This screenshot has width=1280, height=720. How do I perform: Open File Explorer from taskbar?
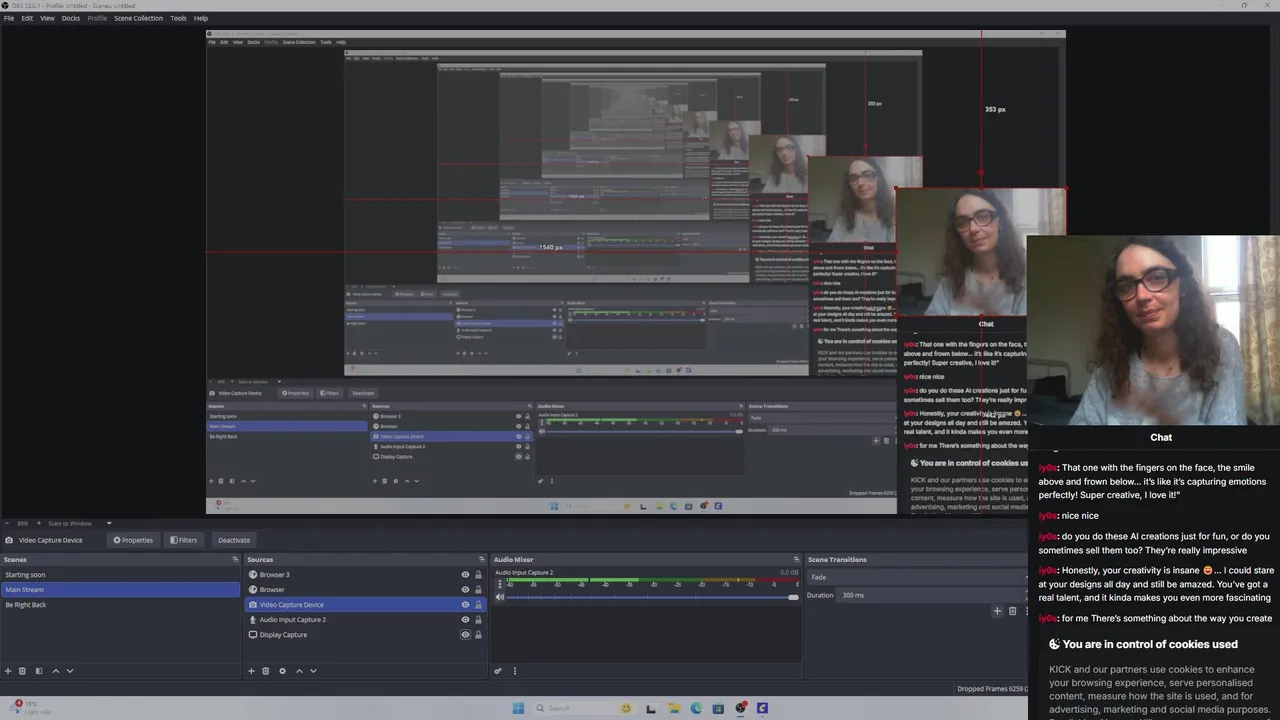pos(674,708)
